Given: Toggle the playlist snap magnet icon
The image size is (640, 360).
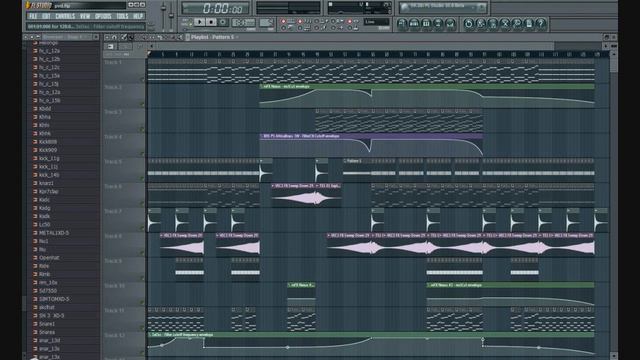Looking at the screenshot, I should [115, 37].
